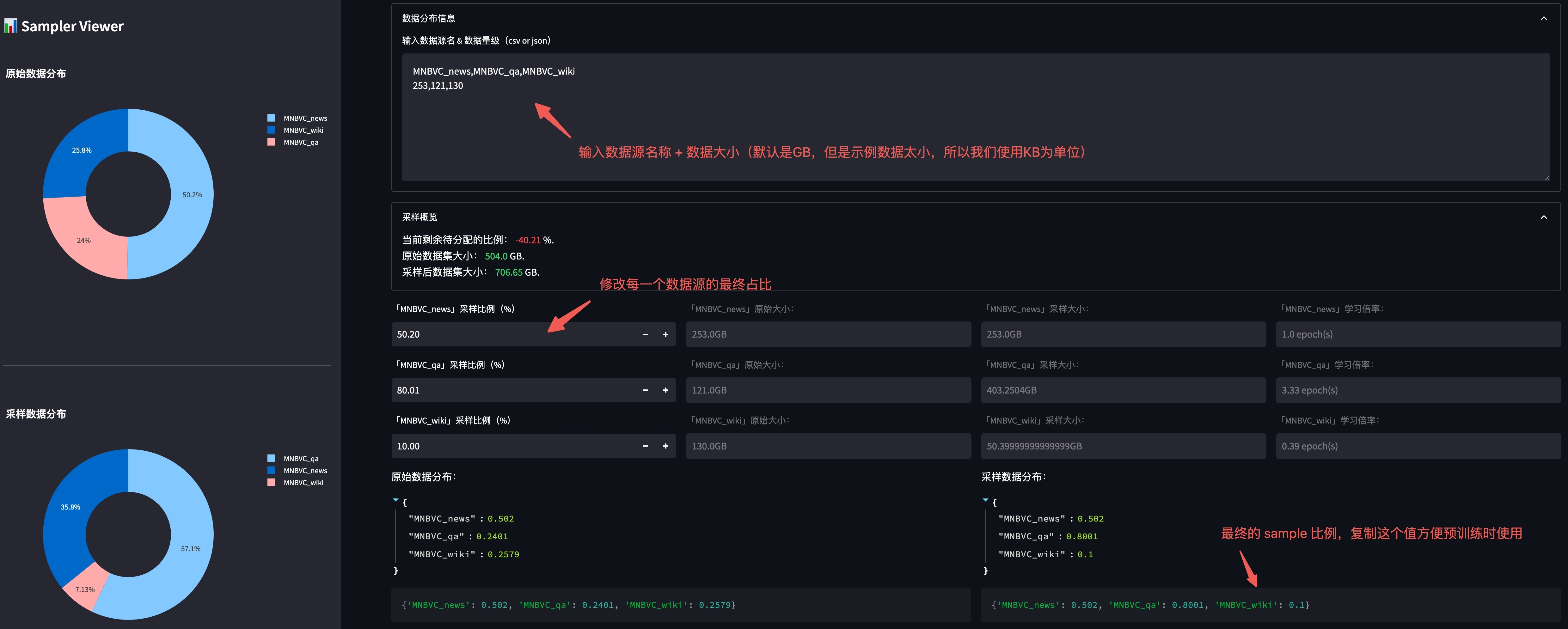Click the Sampler Viewer chart logo icon
The width and height of the screenshot is (1568, 629).
10,26
